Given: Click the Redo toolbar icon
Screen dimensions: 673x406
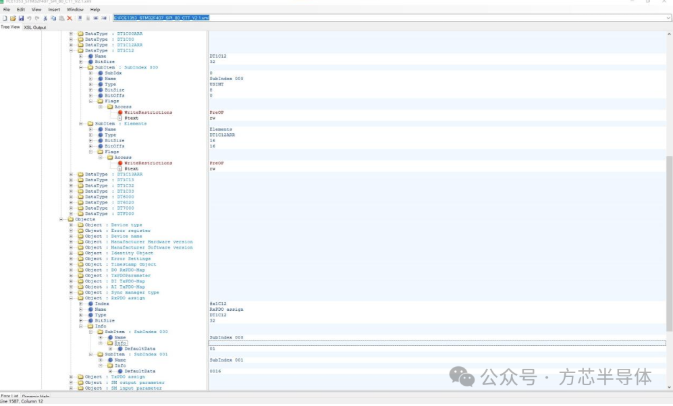Looking at the screenshot, I should click(x=37, y=18).
